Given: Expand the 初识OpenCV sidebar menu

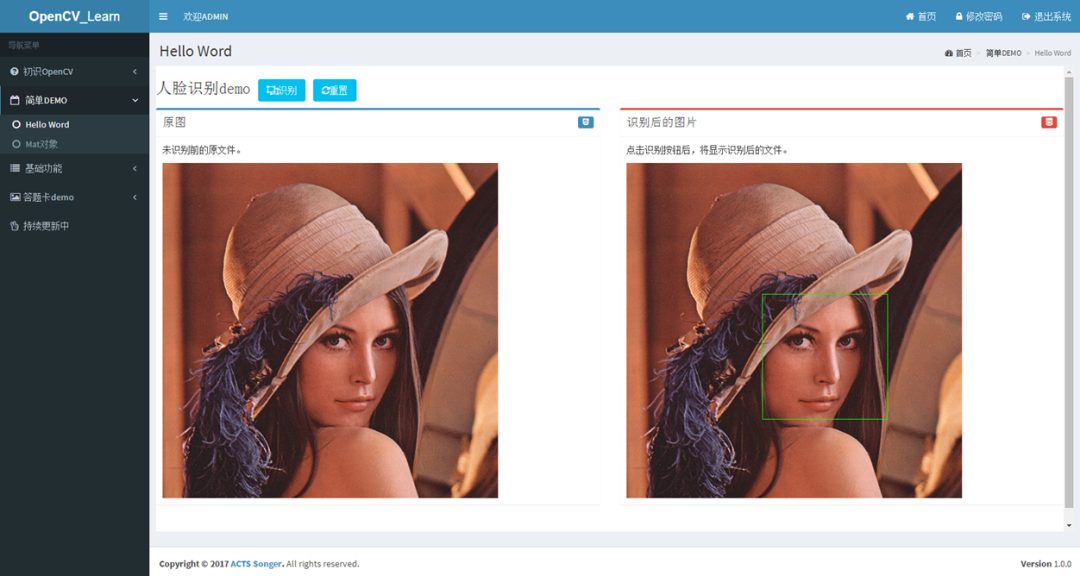Looking at the screenshot, I should (x=74, y=72).
